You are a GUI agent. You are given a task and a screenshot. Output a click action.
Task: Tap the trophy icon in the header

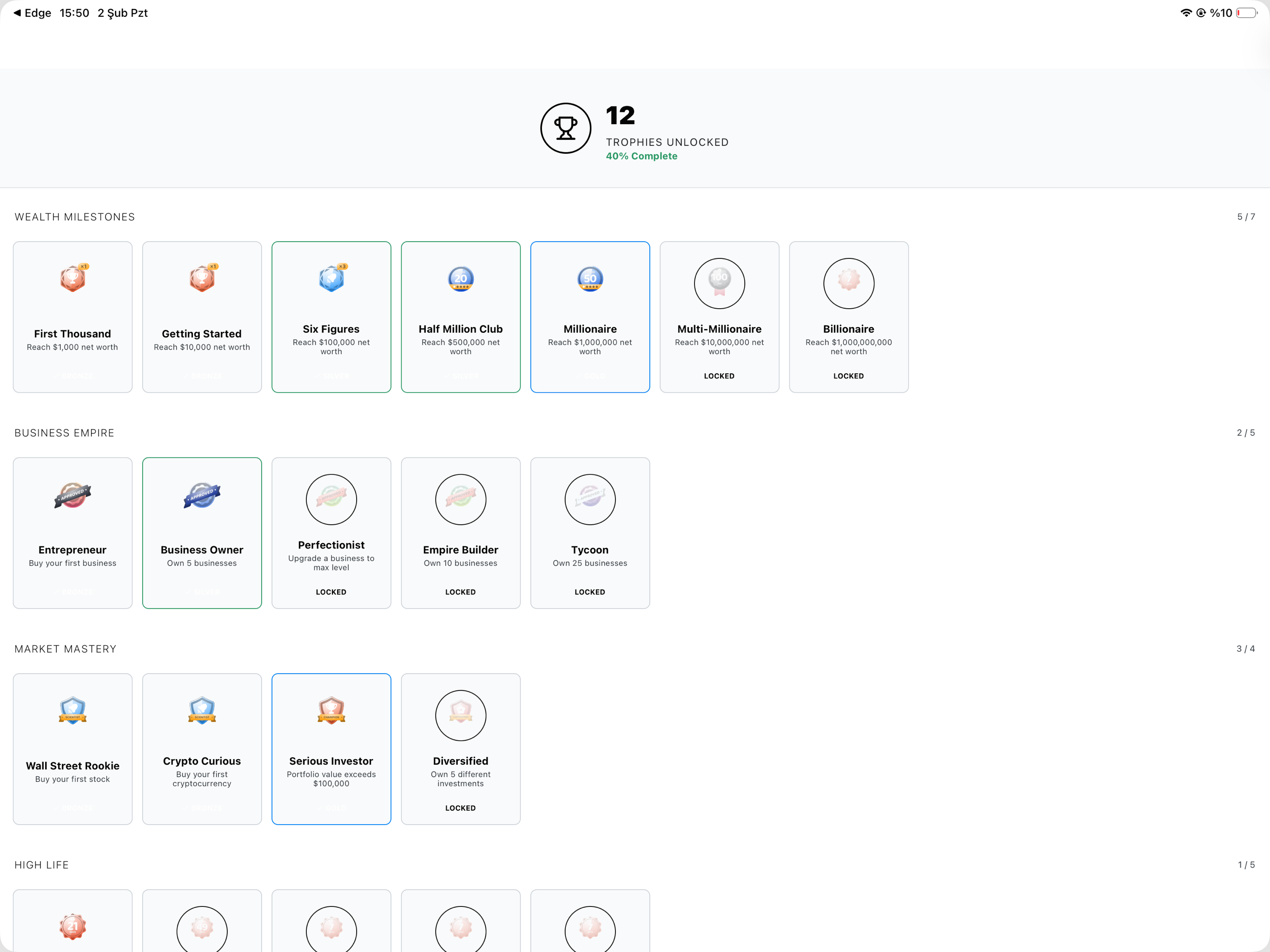(x=566, y=128)
